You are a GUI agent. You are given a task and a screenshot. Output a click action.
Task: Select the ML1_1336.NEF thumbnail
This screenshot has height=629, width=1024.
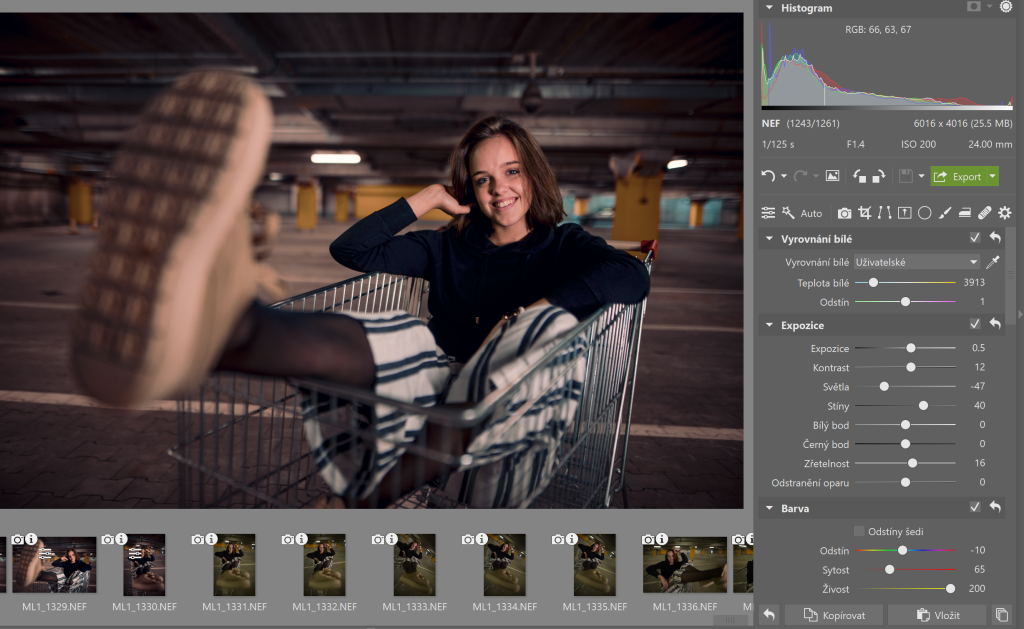(685, 564)
